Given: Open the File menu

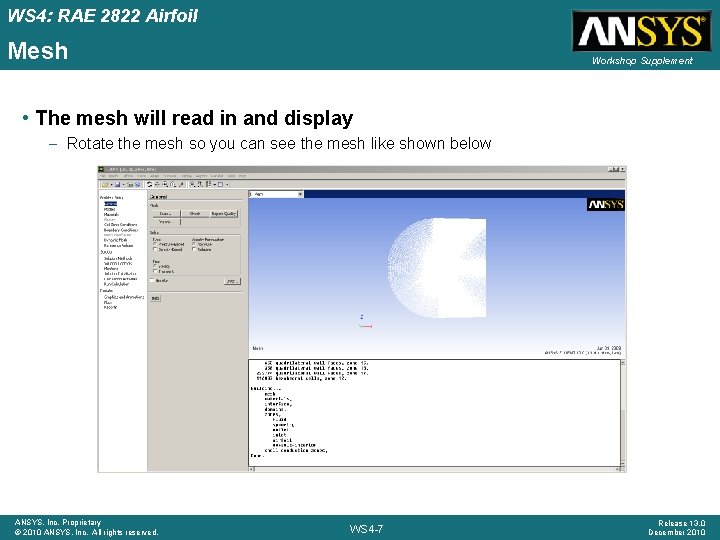Looking at the screenshot, I should tap(102, 176).
